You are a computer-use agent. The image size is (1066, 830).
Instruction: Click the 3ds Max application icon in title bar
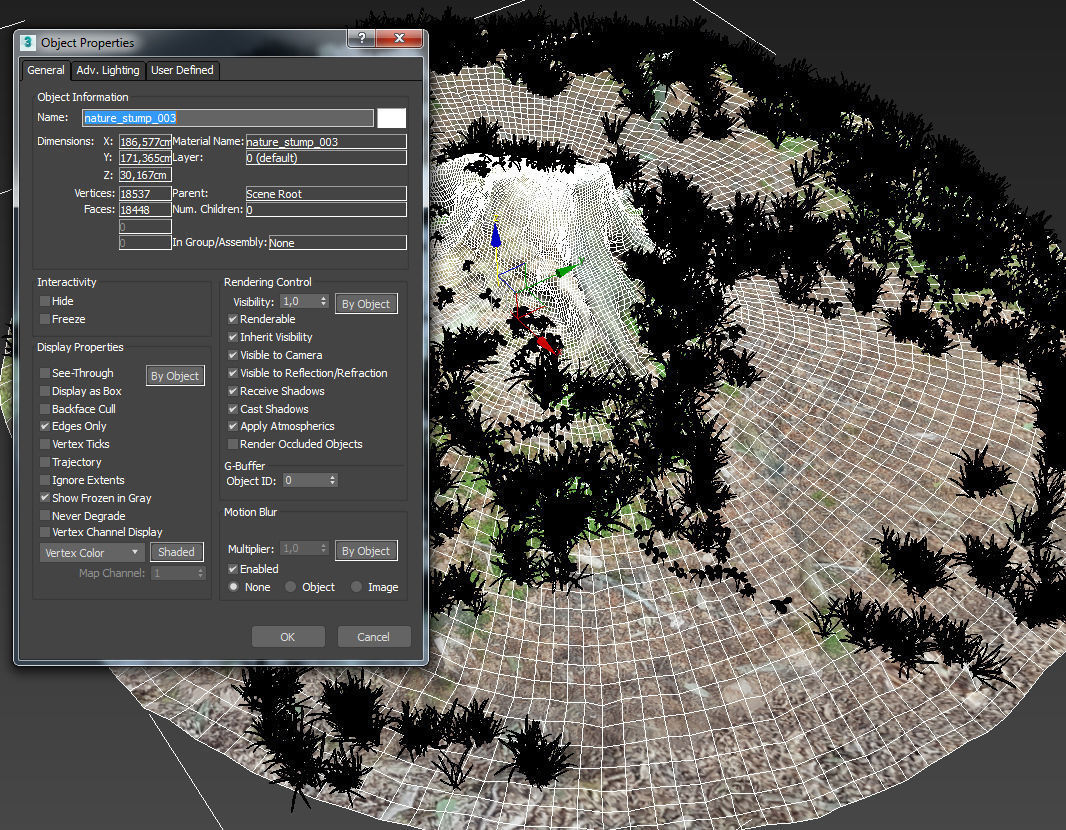coord(27,42)
